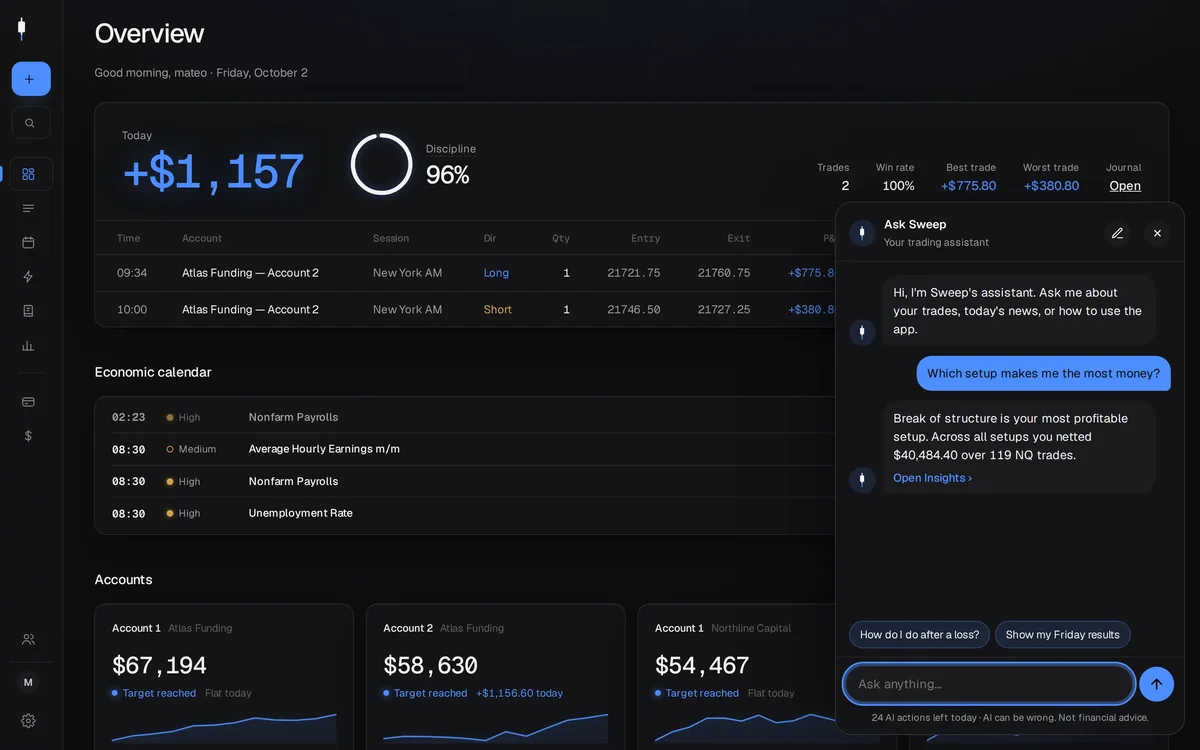The image size is (1200, 750).
Task: Open the M profile avatar
Action: click(28, 682)
